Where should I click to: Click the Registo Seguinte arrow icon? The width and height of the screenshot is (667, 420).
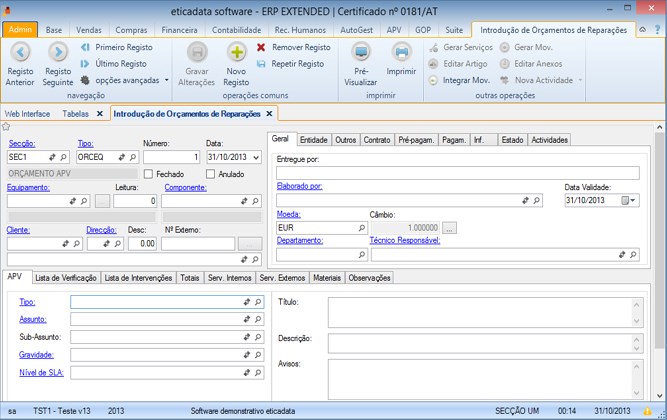point(58,52)
